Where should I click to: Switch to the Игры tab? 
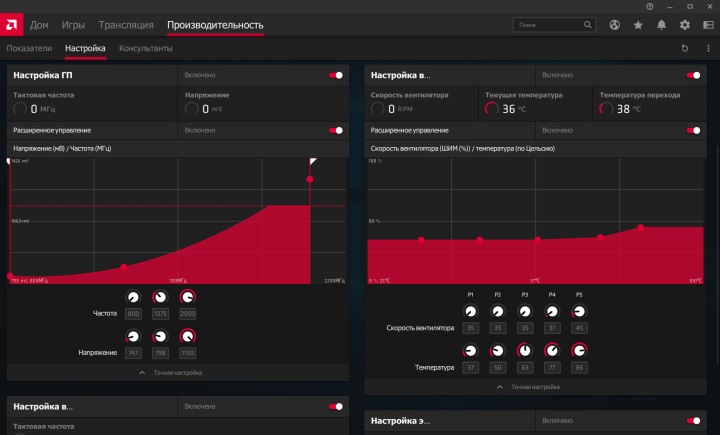click(x=73, y=25)
